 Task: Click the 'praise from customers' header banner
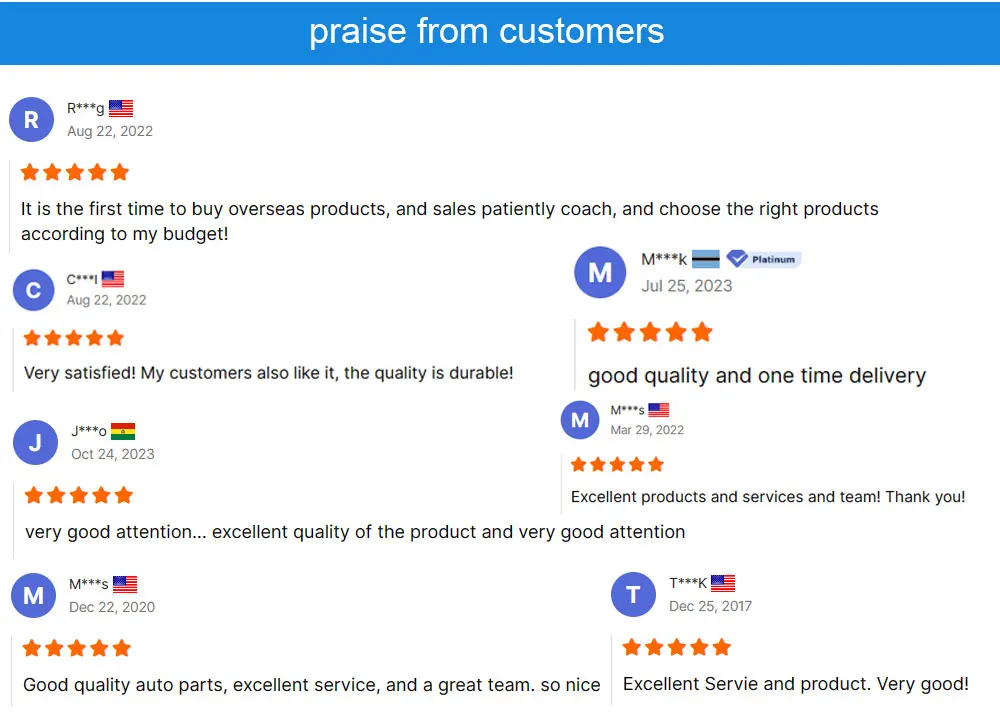tap(487, 32)
